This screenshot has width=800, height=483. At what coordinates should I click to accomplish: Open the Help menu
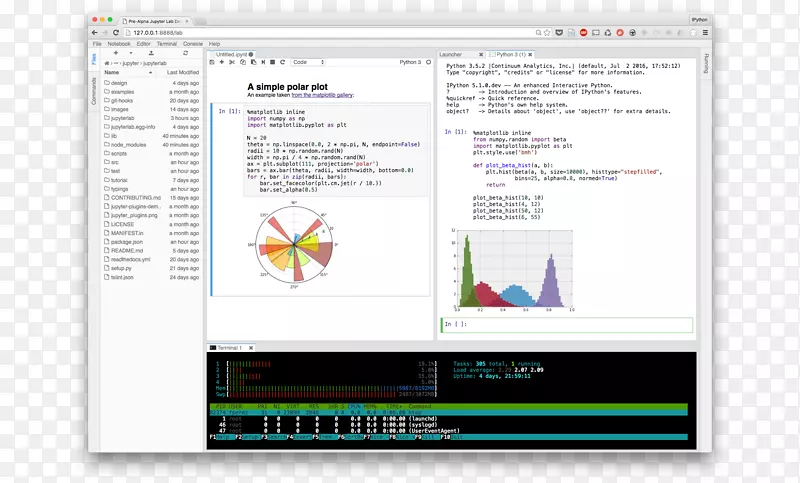pos(214,44)
